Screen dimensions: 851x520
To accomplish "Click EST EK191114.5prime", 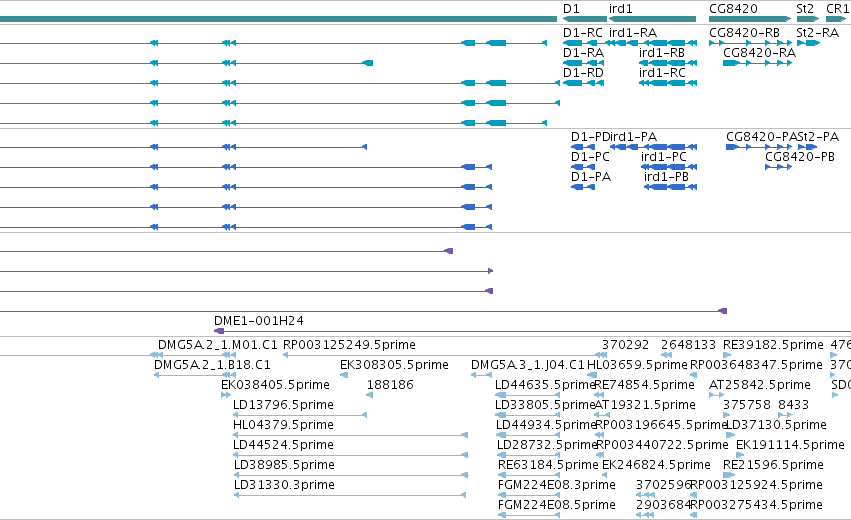I will (x=790, y=445).
